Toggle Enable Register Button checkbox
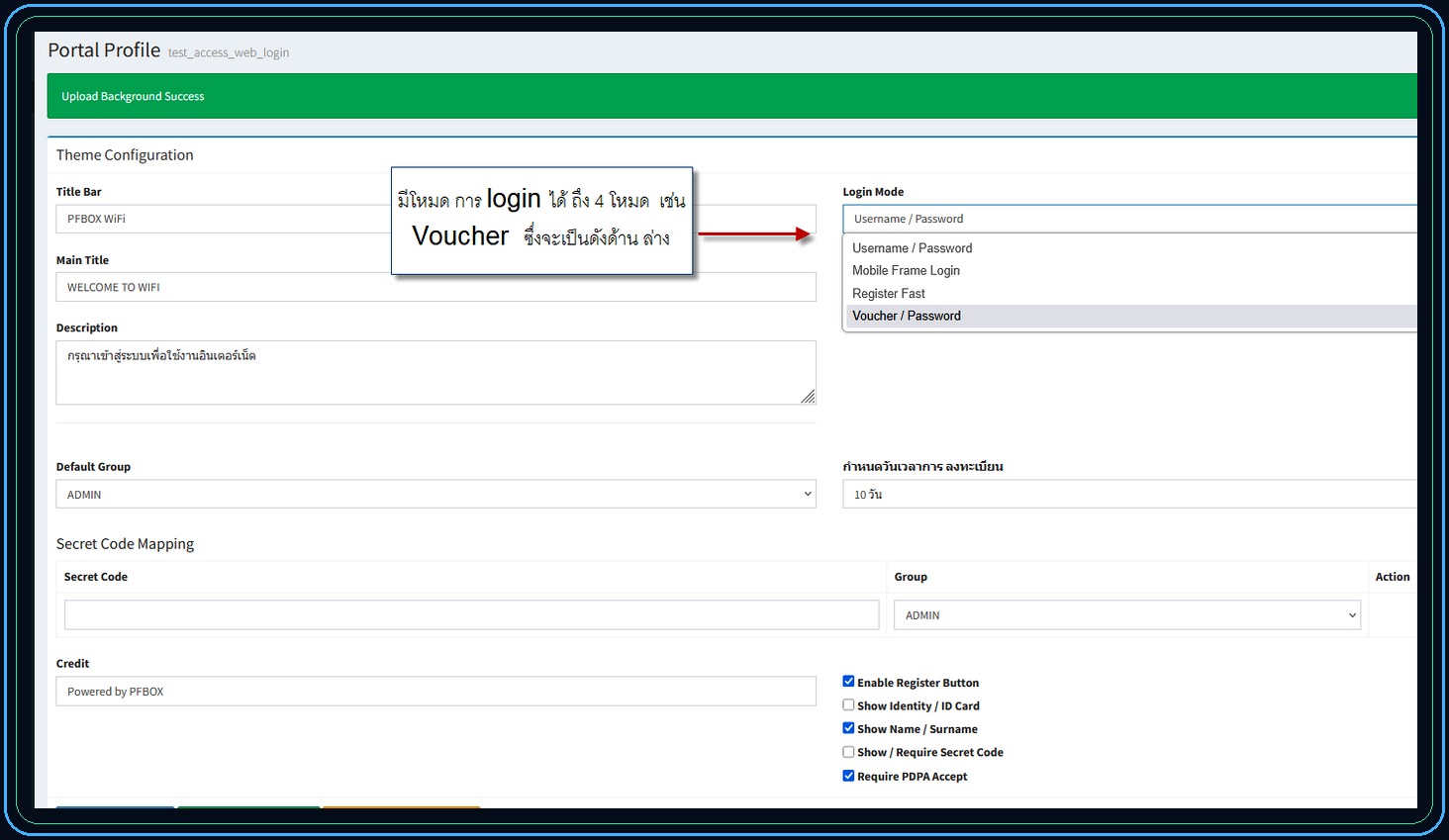This screenshot has width=1449, height=840. pyautogui.click(x=848, y=682)
